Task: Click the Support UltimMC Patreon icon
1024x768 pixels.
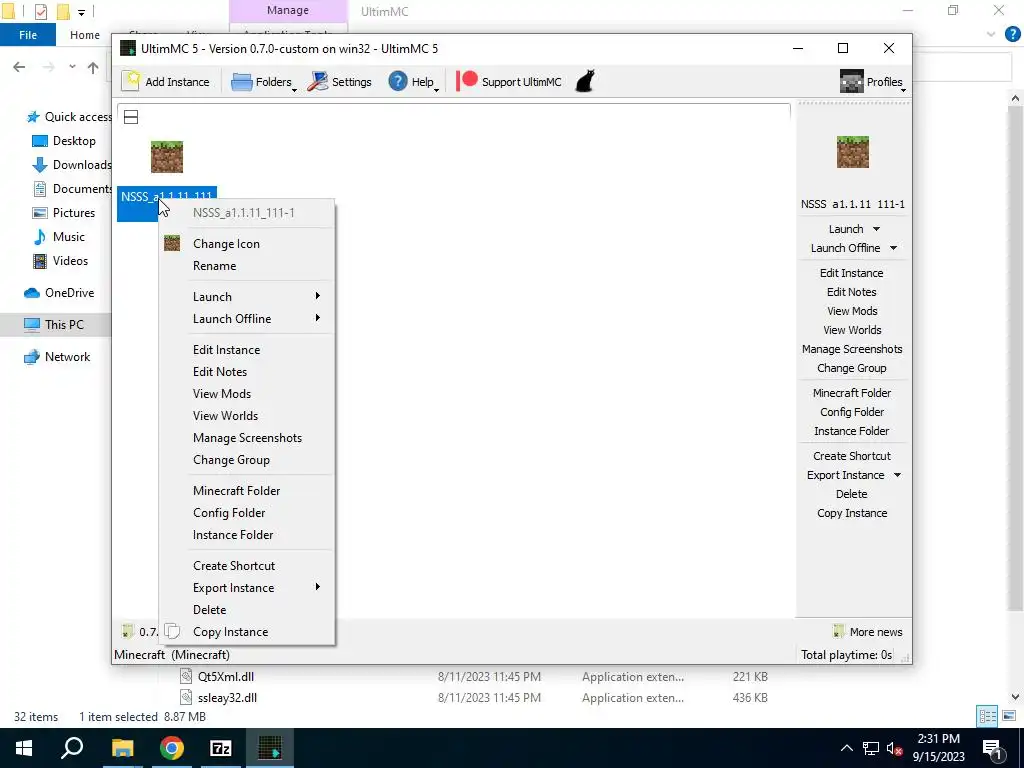Action: [466, 81]
